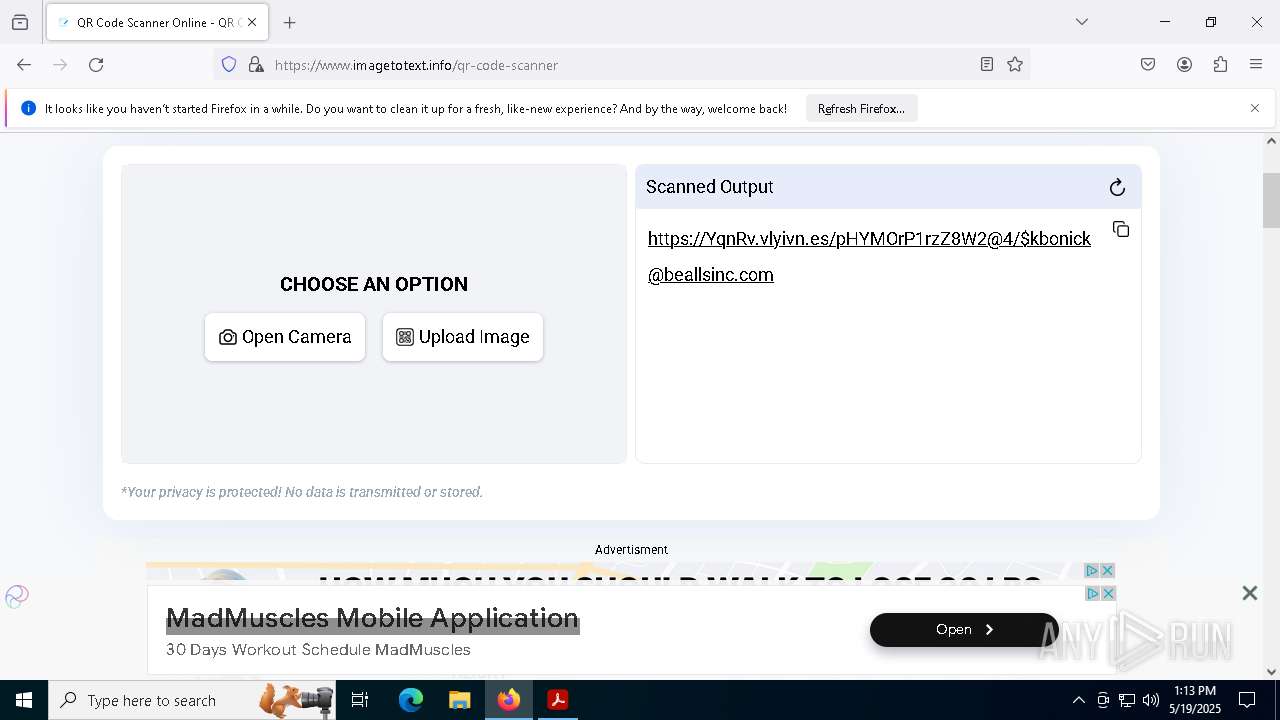Open the MadMuscles ad button
This screenshot has width=1280, height=720.
(964, 629)
